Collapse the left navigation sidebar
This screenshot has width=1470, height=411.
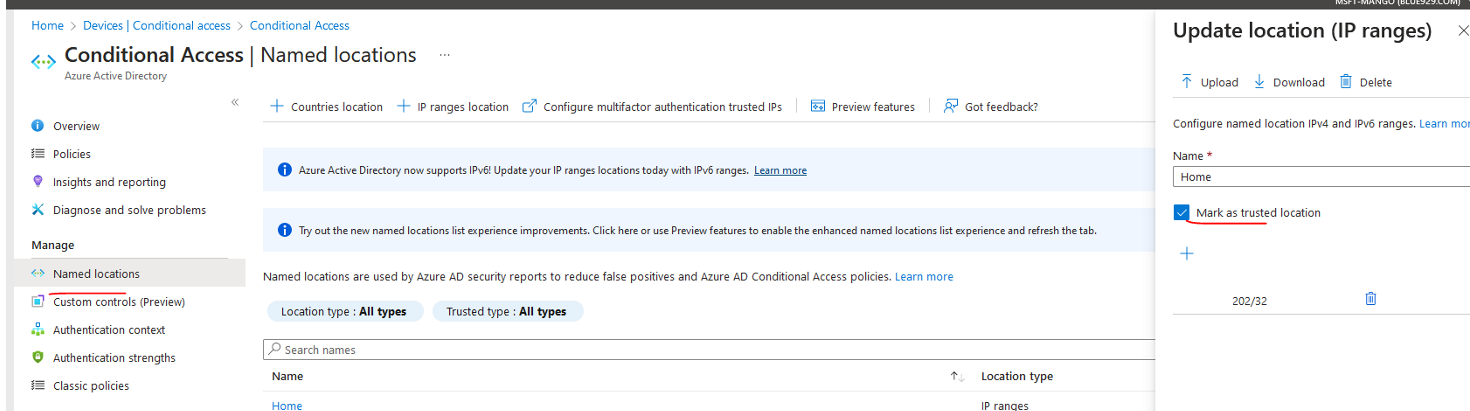pos(235,102)
